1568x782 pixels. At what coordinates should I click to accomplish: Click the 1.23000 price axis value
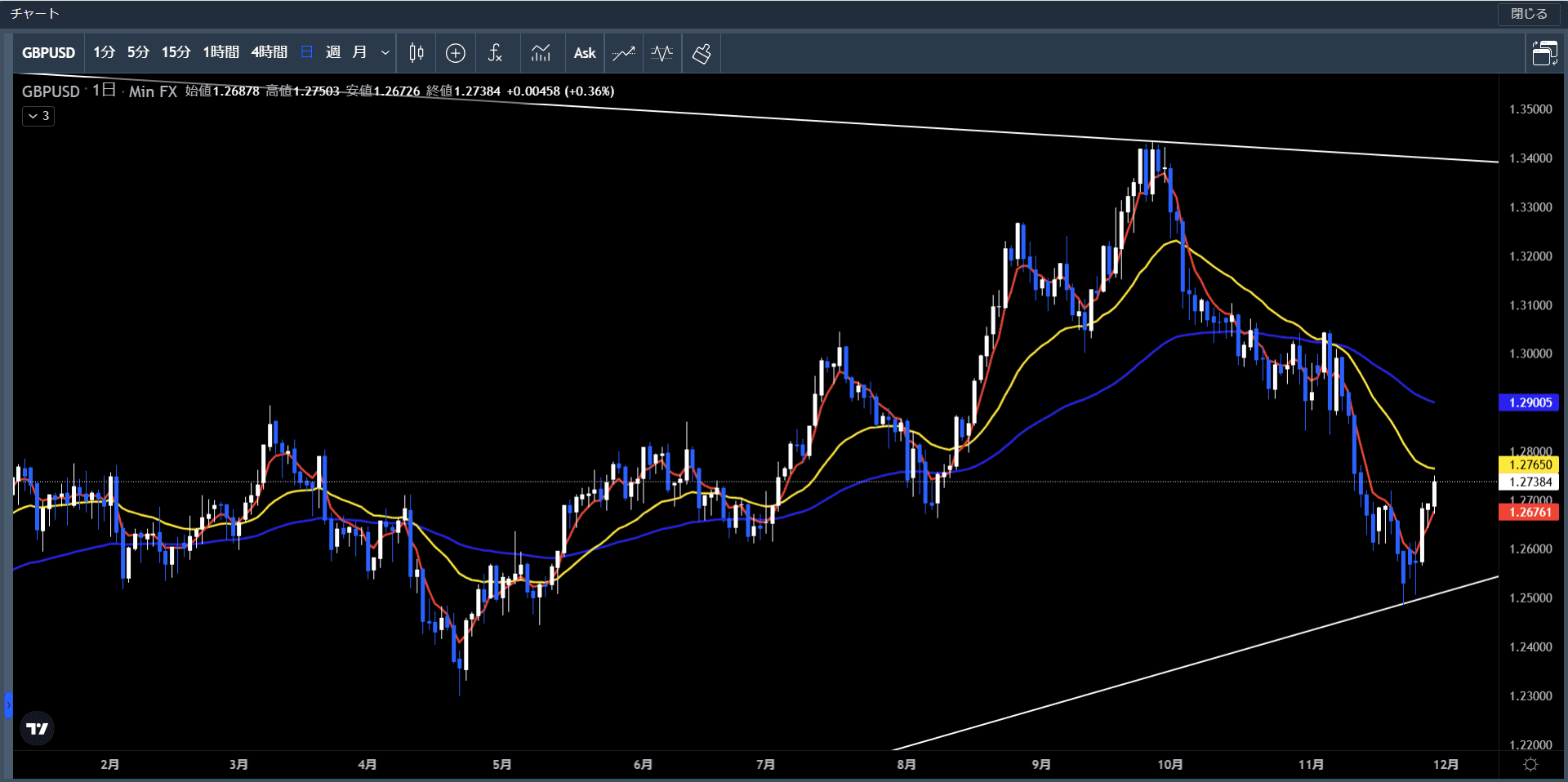coord(1530,696)
